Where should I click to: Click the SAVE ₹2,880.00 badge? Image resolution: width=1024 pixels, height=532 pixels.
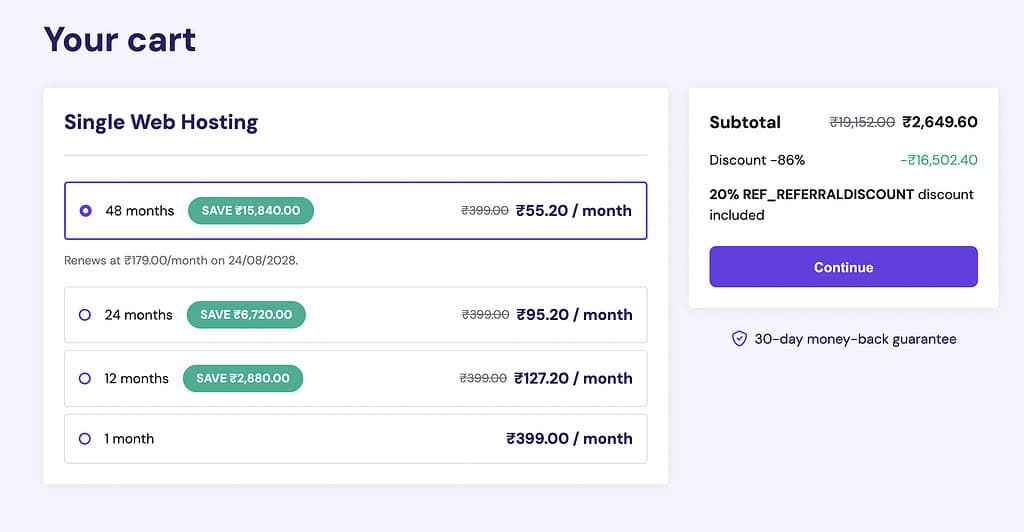pyautogui.click(x=243, y=379)
